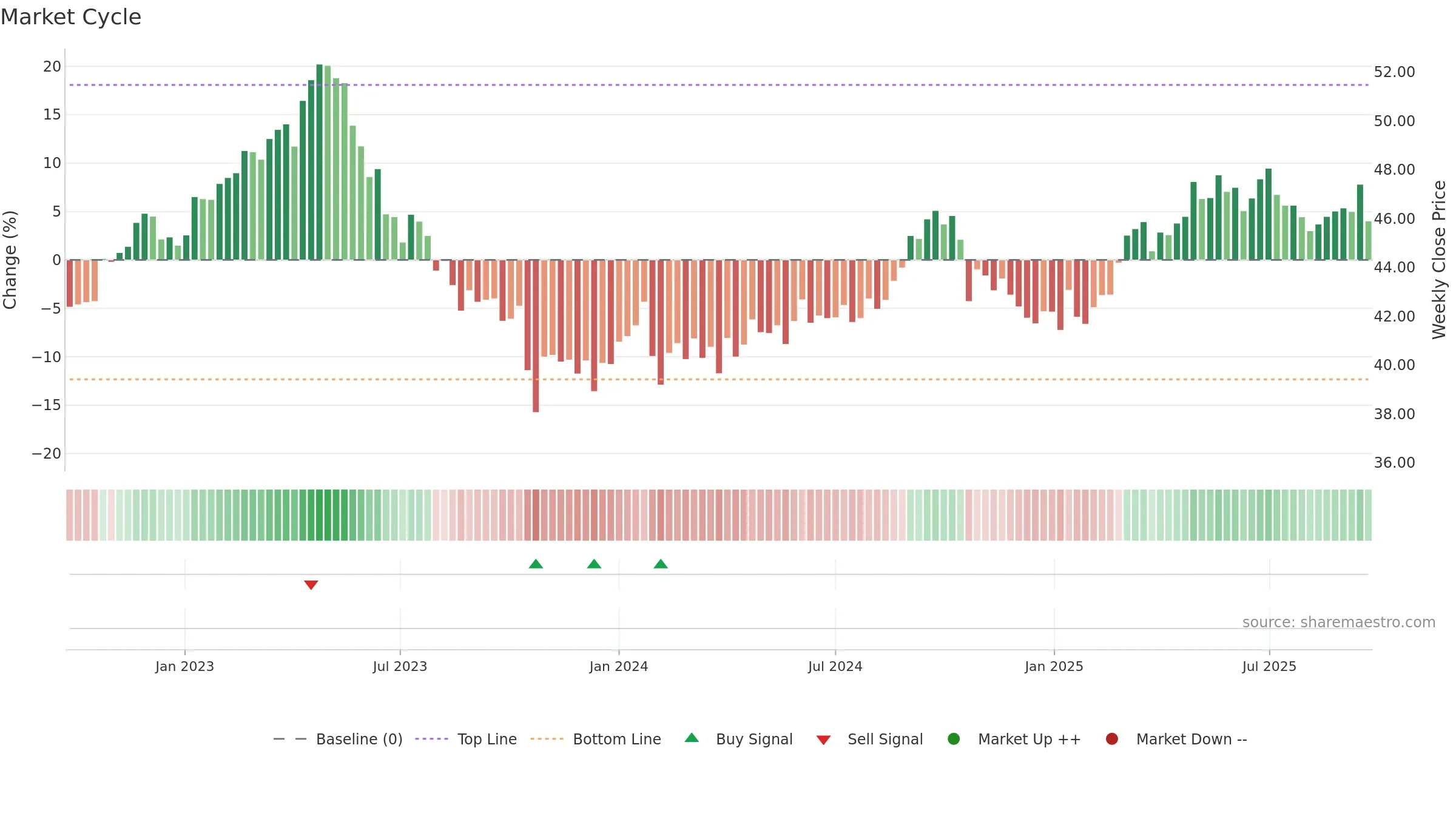Toggle the Sell Signal legend entry
This screenshot has height=819, width=1456.
click(x=869, y=739)
